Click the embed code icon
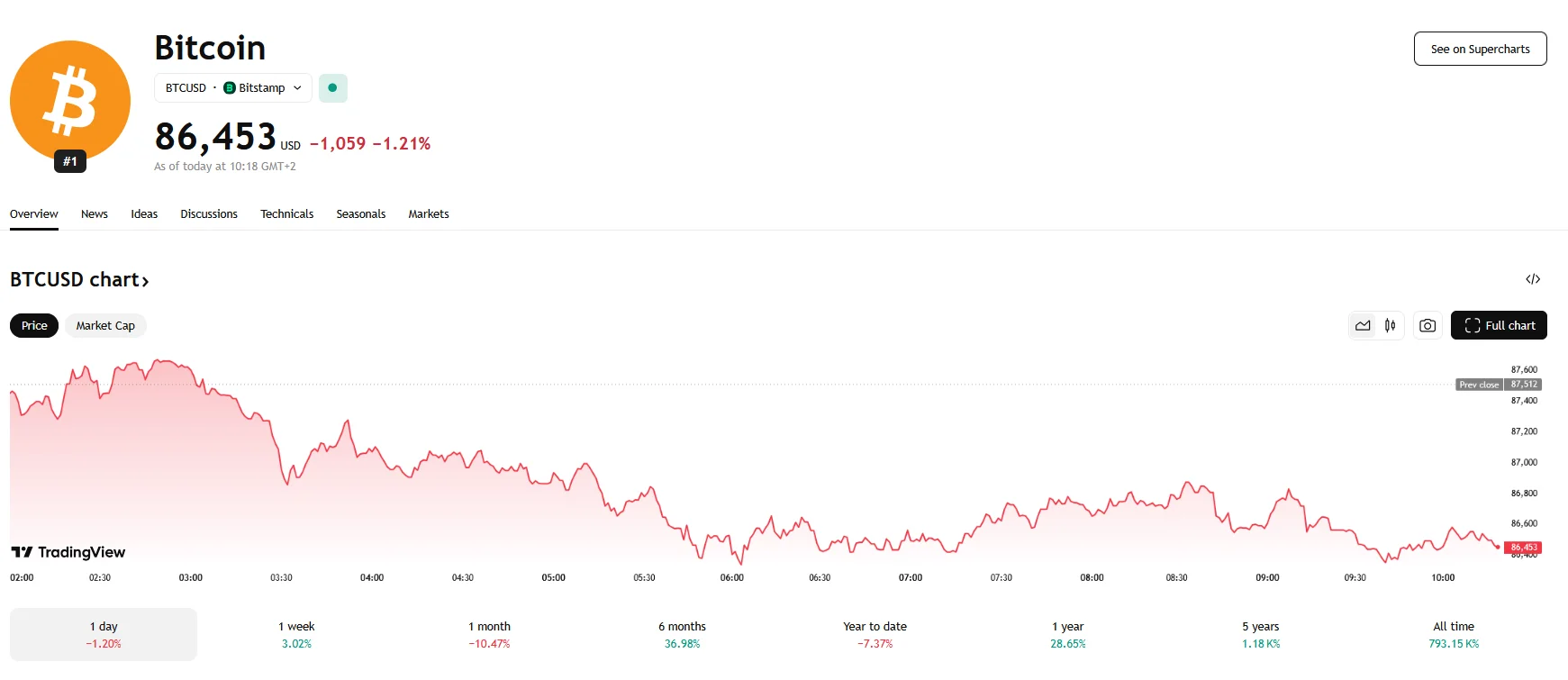Viewport: 1568px width, 680px height. pos(1533,279)
